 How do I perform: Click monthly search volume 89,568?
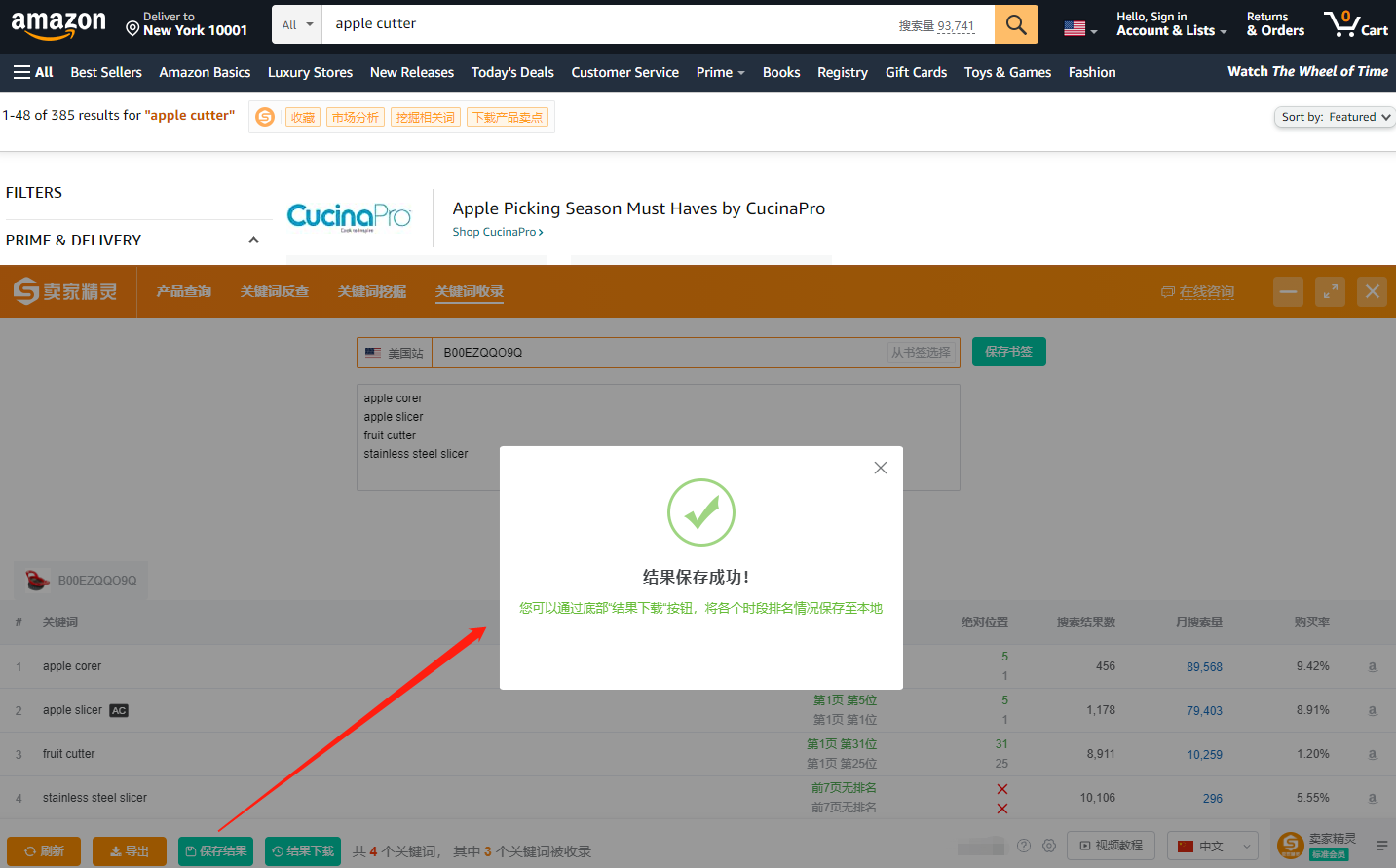tap(1204, 667)
